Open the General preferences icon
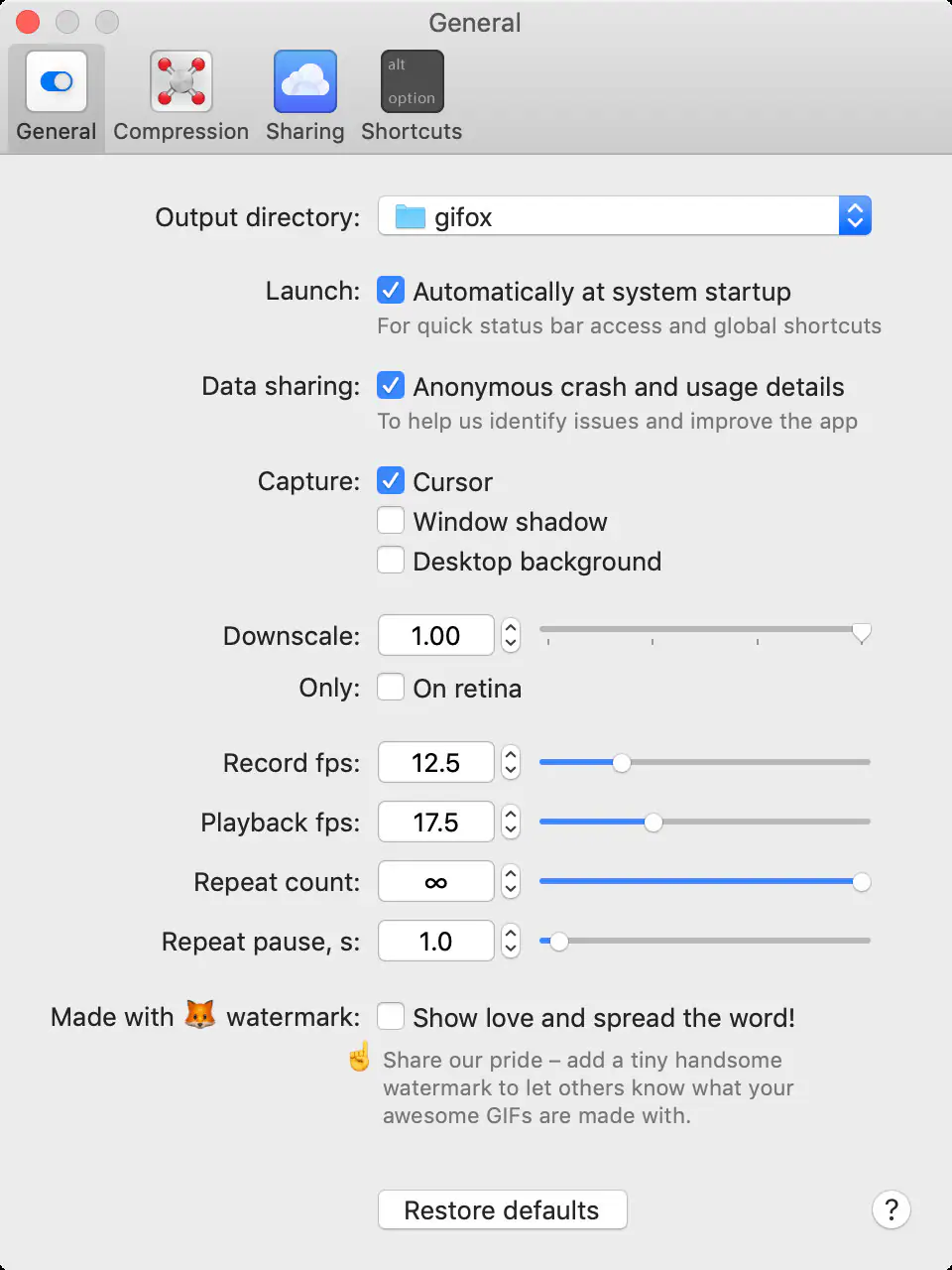This screenshot has width=952, height=1270. point(57,81)
